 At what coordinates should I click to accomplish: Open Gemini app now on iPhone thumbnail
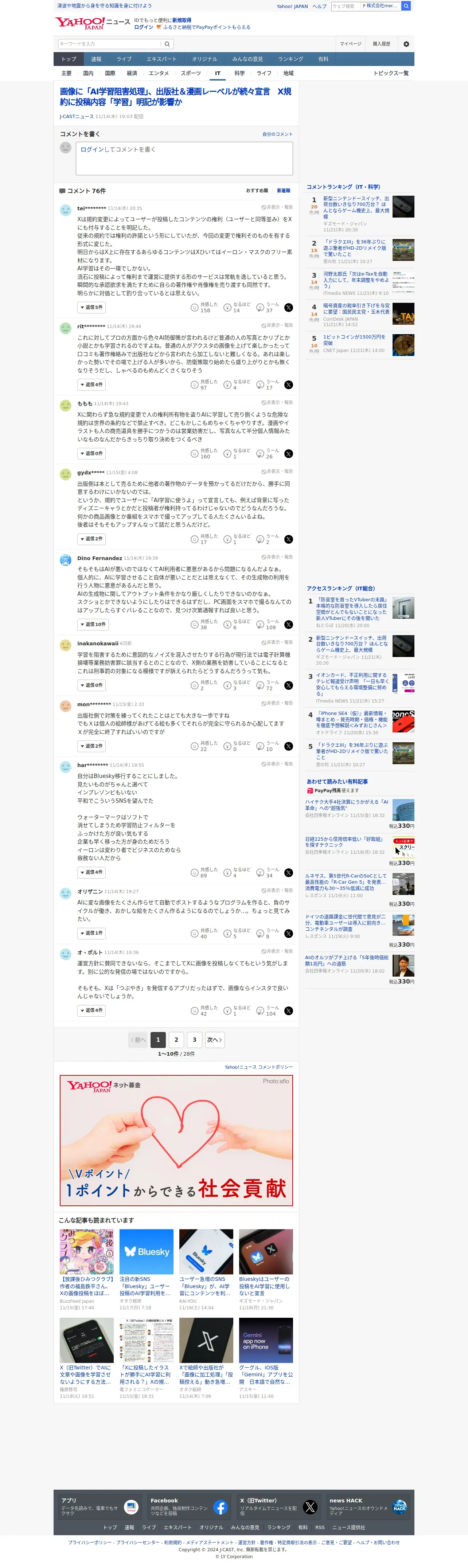266,1340
